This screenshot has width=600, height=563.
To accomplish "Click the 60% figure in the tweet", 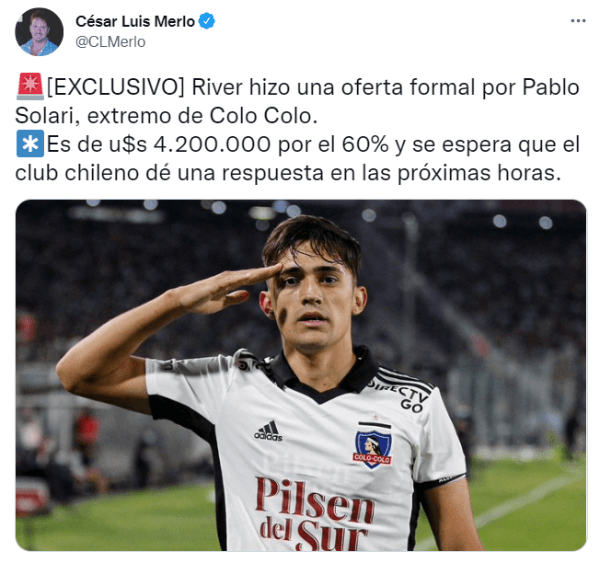I will (365, 145).
